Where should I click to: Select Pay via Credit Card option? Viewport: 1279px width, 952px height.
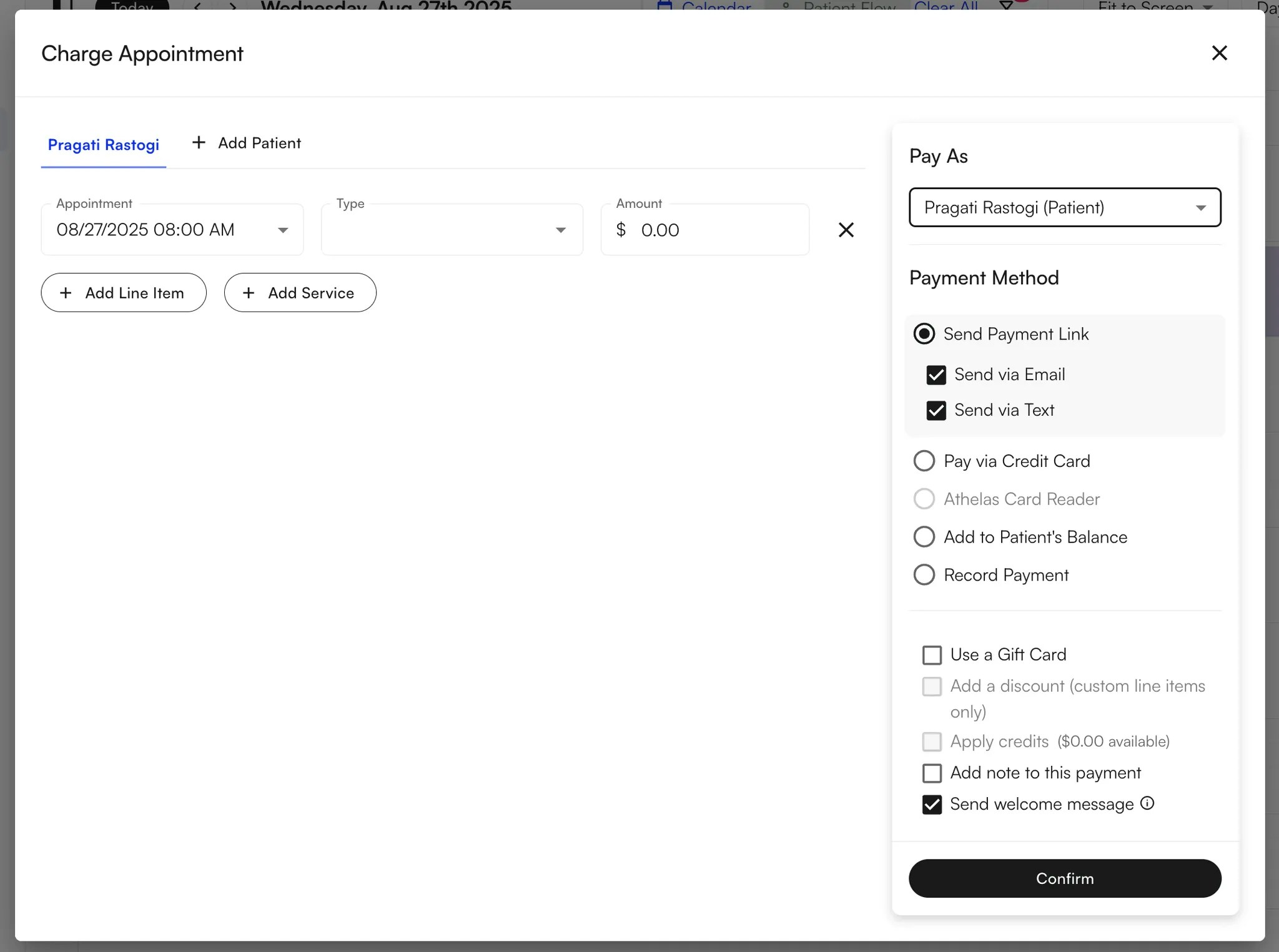[x=924, y=461]
